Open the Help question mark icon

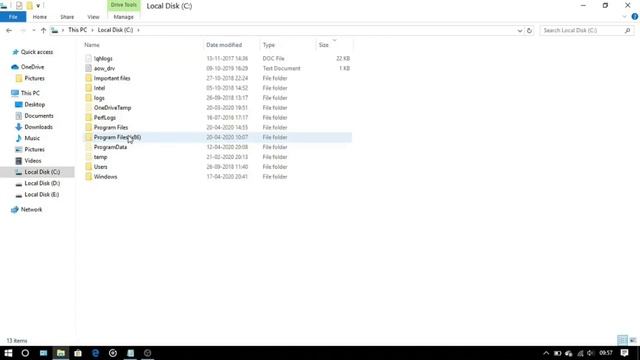(635, 17)
